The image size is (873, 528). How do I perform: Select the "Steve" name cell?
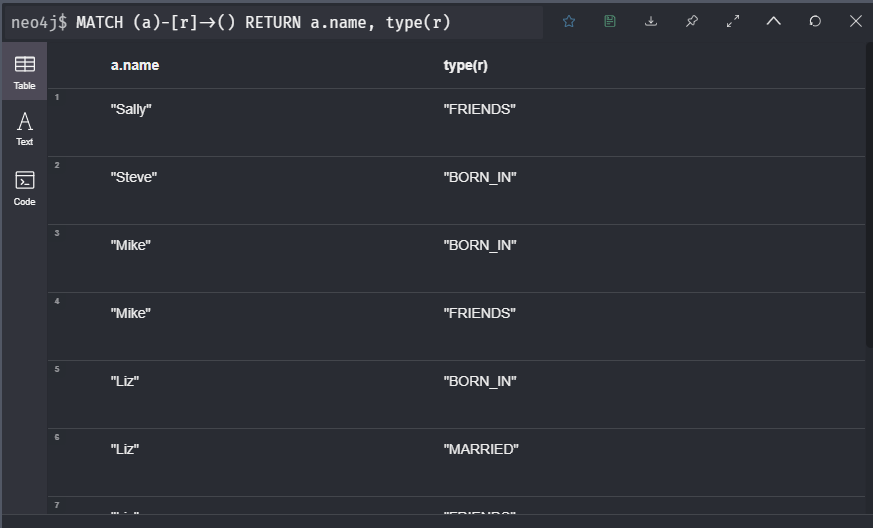(x=134, y=177)
